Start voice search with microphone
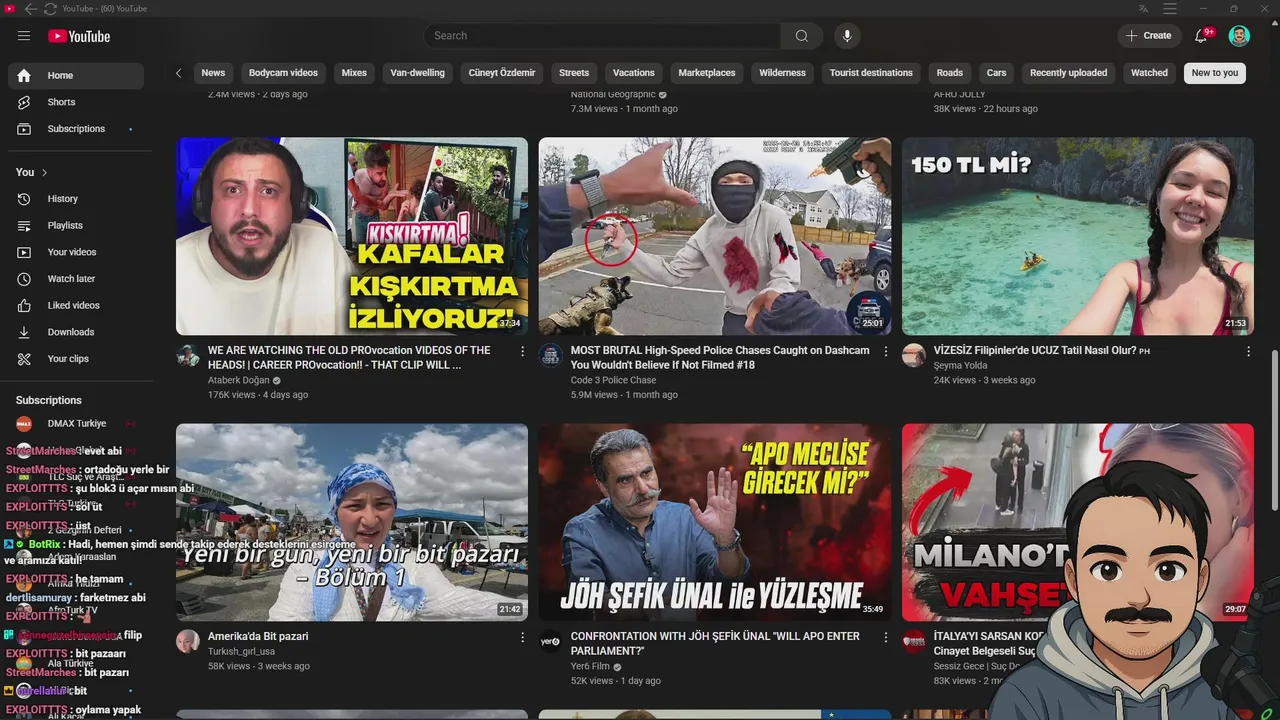This screenshot has width=1280, height=720. tap(847, 36)
